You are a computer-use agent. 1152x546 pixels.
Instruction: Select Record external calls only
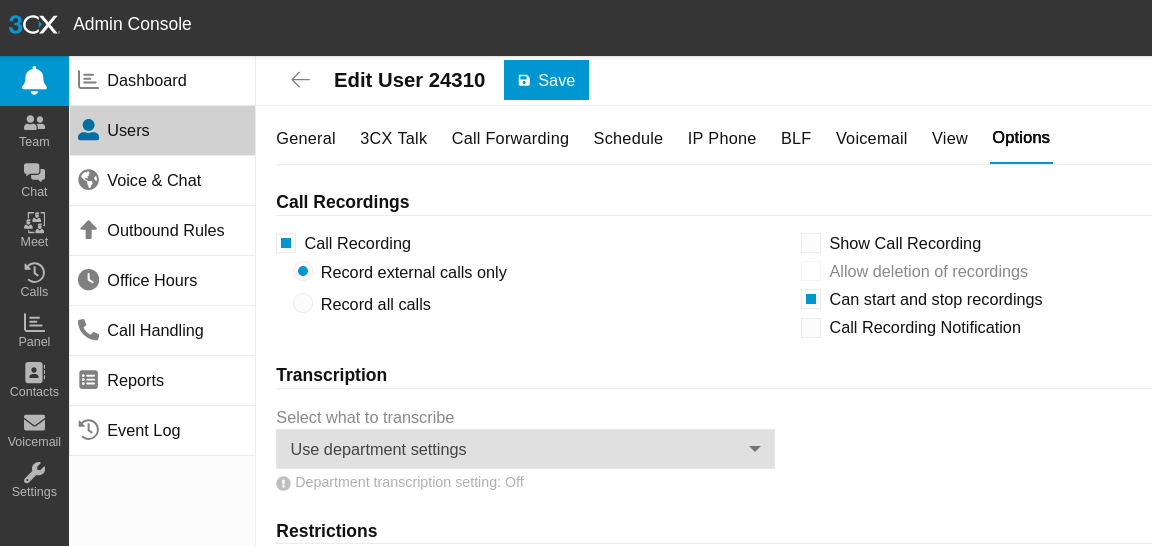coord(303,271)
